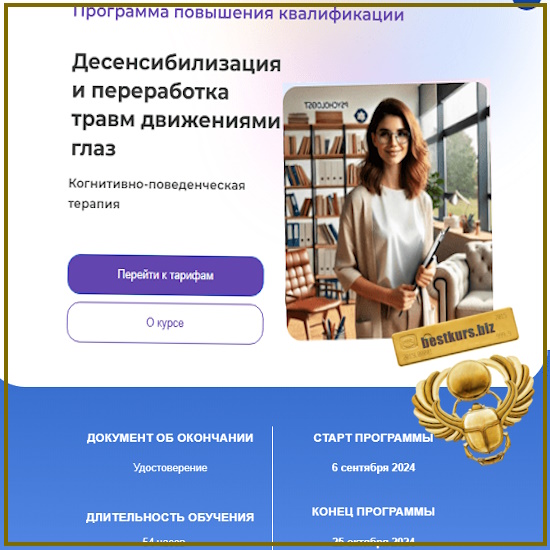This screenshot has height=550, width=550.
Task: Click 'Программа повышения квалификации' heading
Action: (x=238, y=14)
